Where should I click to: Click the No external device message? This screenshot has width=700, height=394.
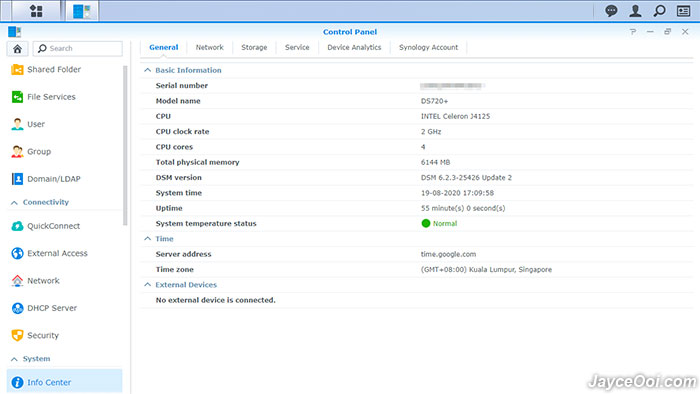(216, 300)
